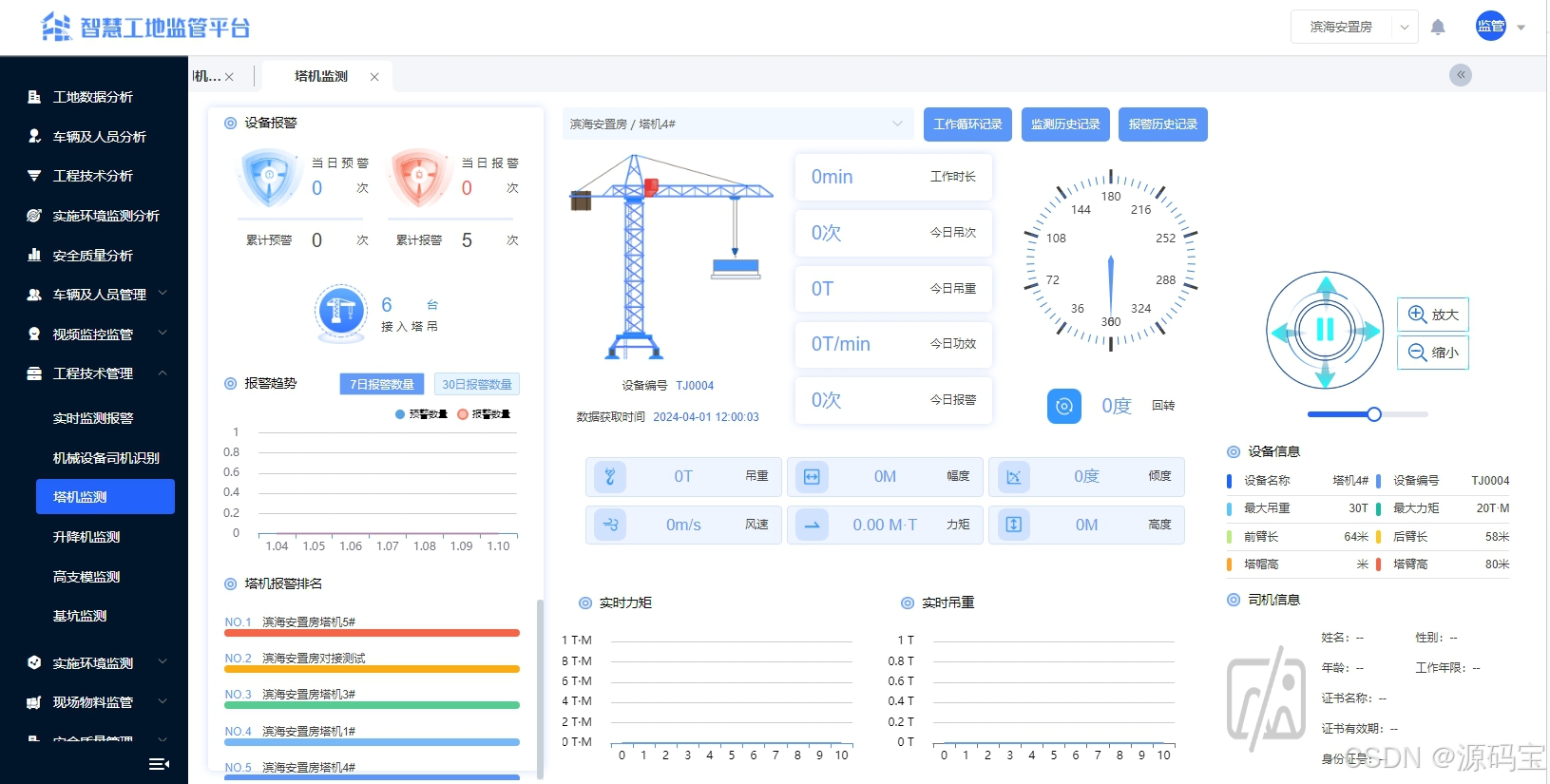Open 报警历史记录 records

1162,124
